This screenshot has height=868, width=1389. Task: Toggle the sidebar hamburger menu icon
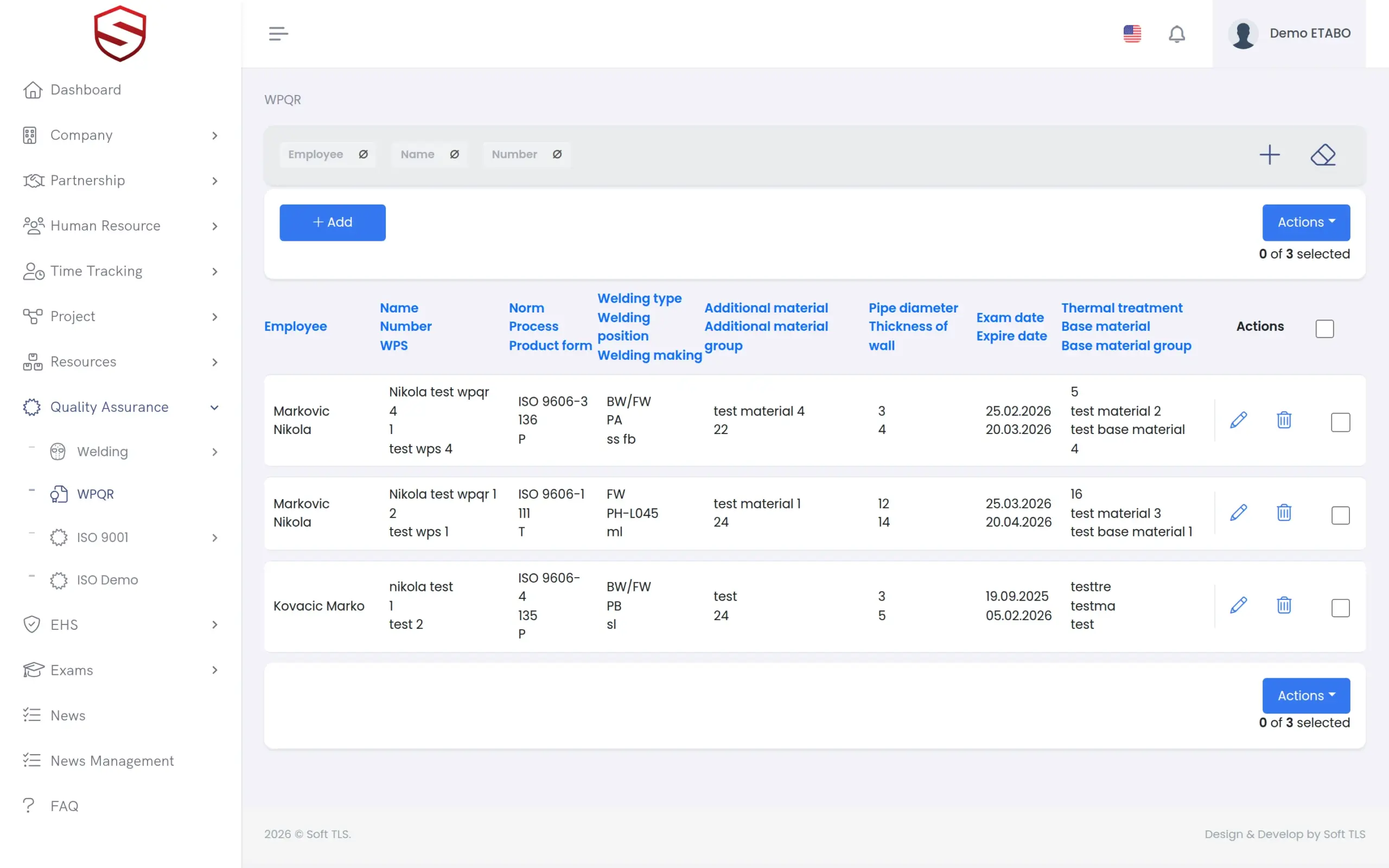(278, 33)
